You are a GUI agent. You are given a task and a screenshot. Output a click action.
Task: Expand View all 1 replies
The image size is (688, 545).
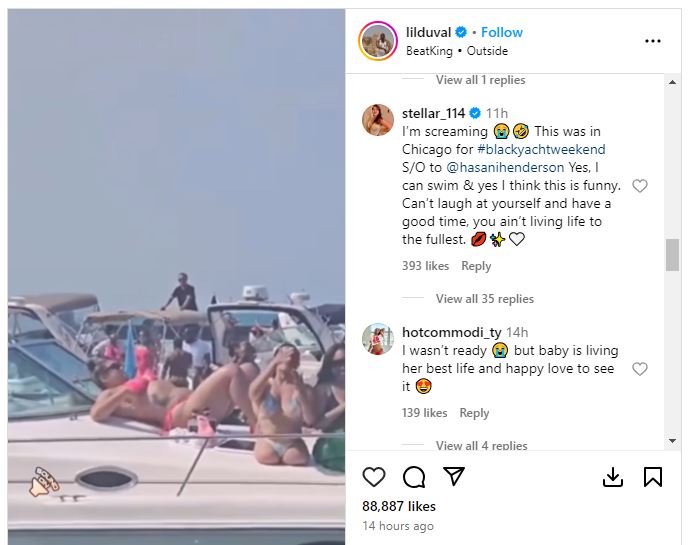pos(480,80)
